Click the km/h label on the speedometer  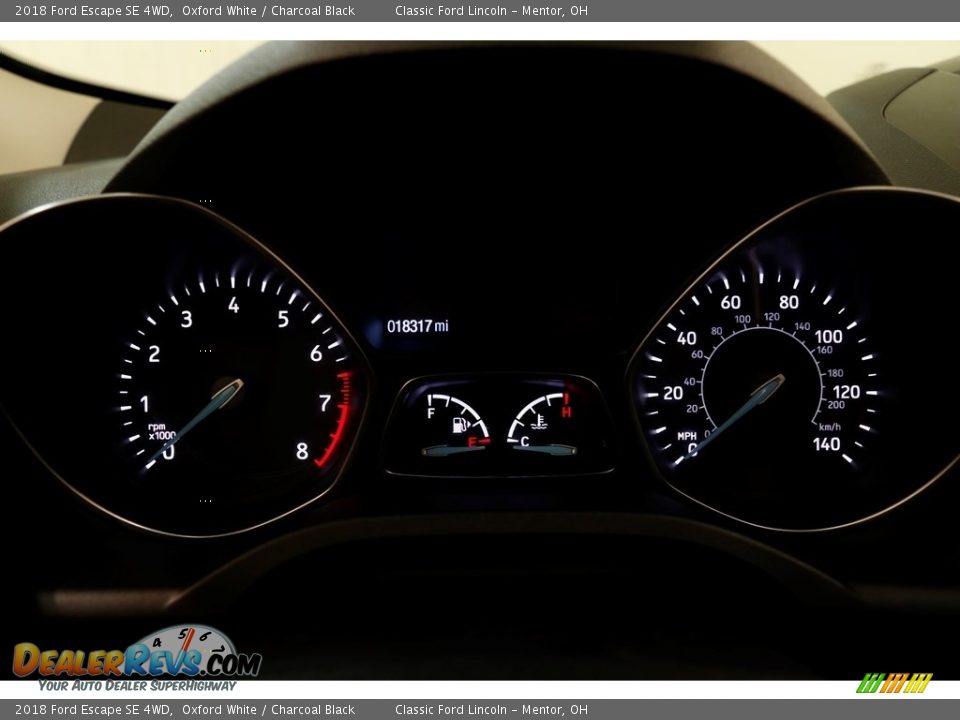(x=830, y=425)
